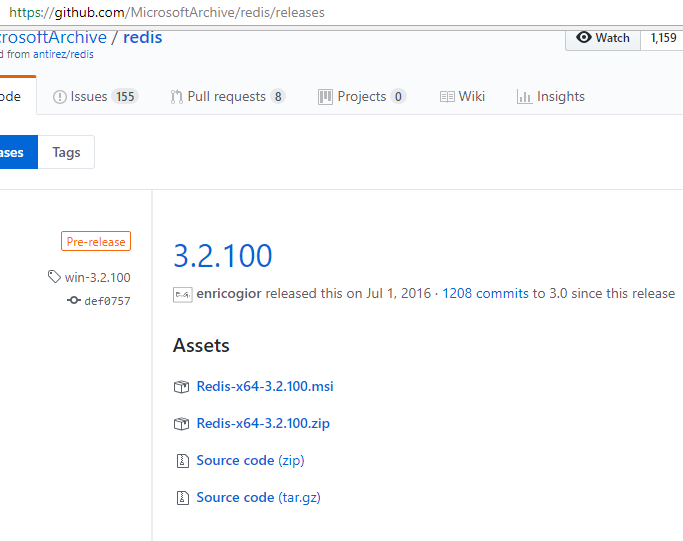The image size is (683, 541).
Task: Click file icon for Source code (tar.gz)
Action: tap(183, 498)
